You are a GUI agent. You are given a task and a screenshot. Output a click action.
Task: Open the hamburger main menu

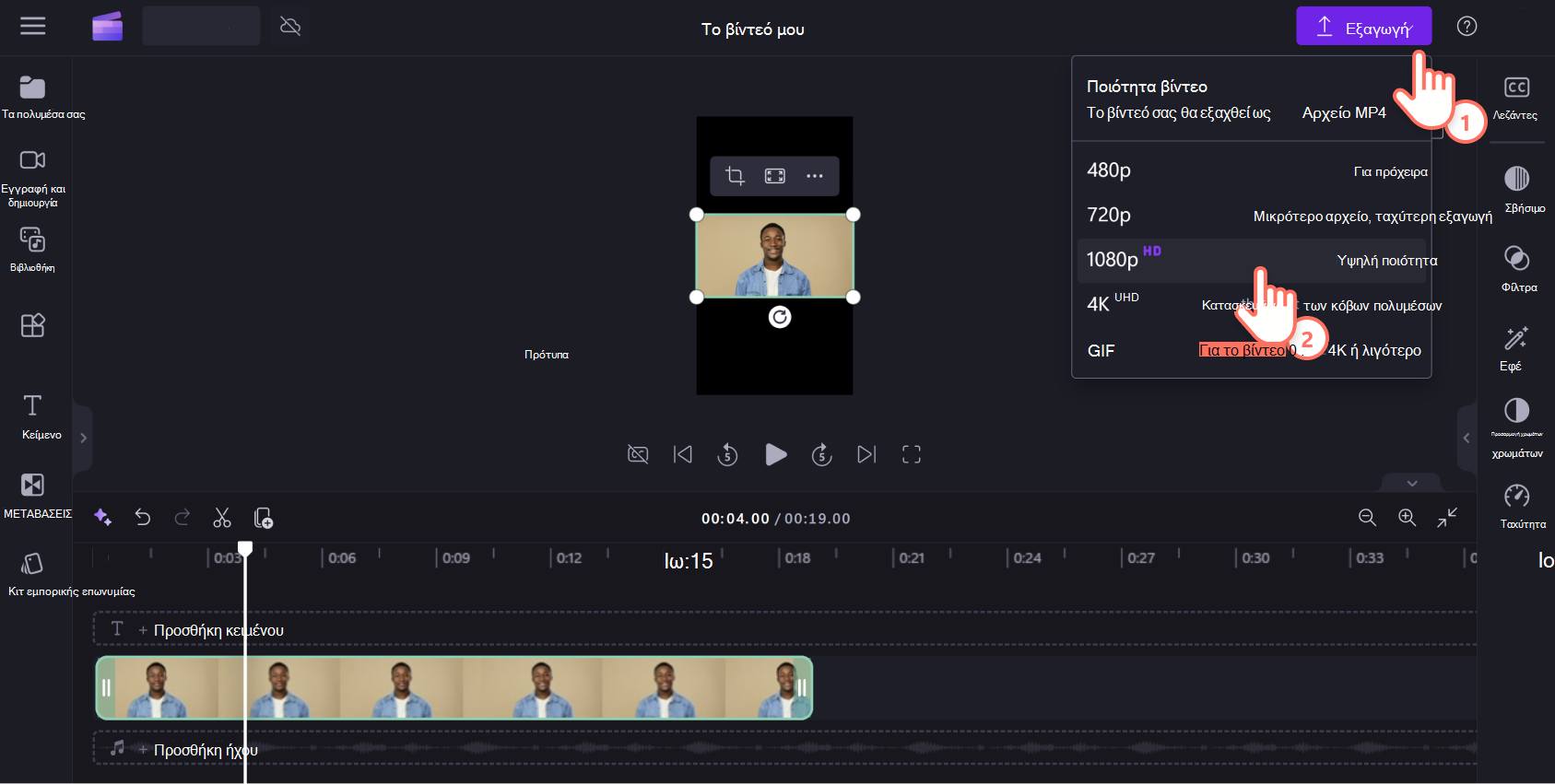coord(33,26)
